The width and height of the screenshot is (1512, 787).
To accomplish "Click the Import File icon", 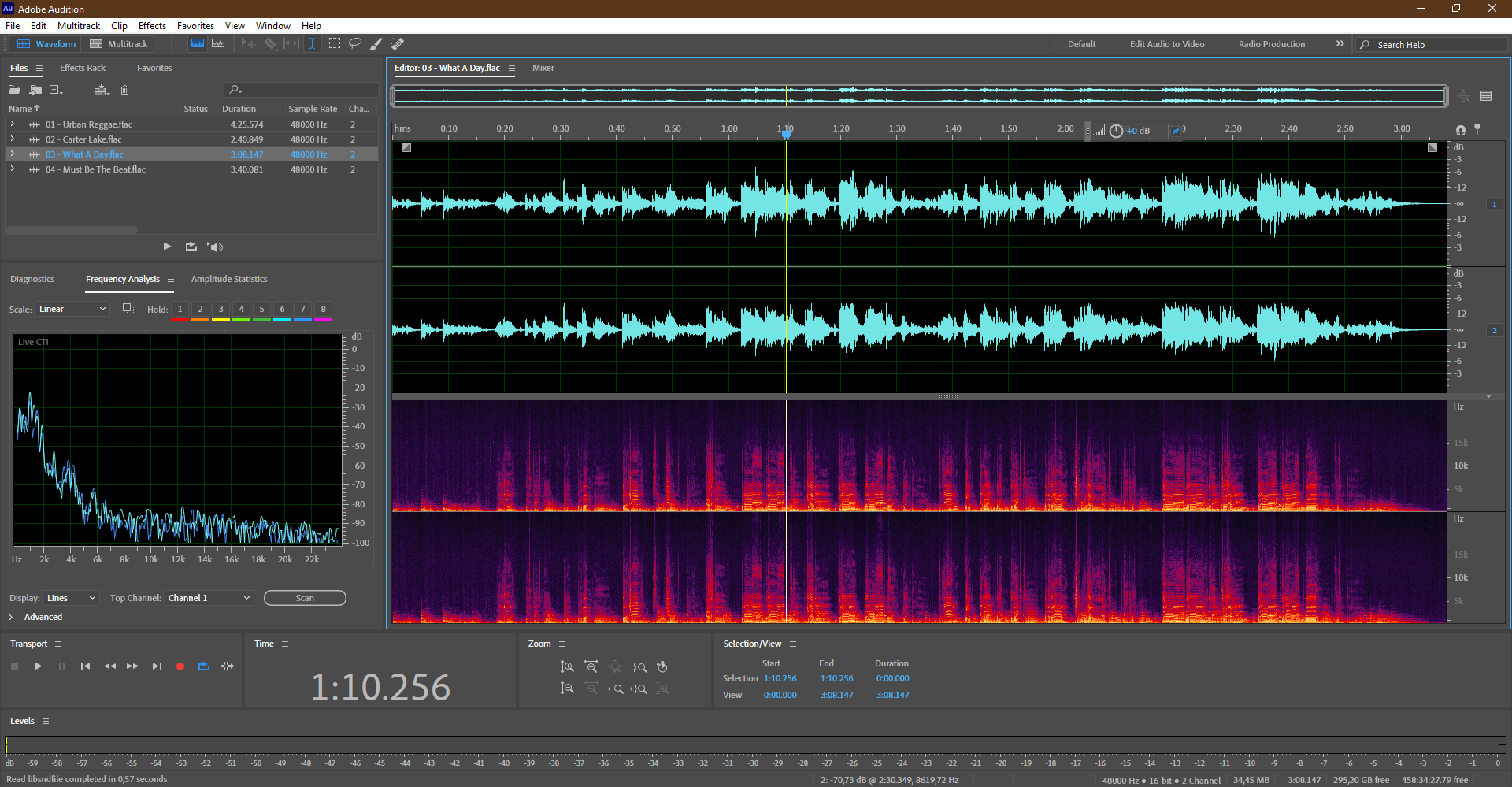I will 35,90.
